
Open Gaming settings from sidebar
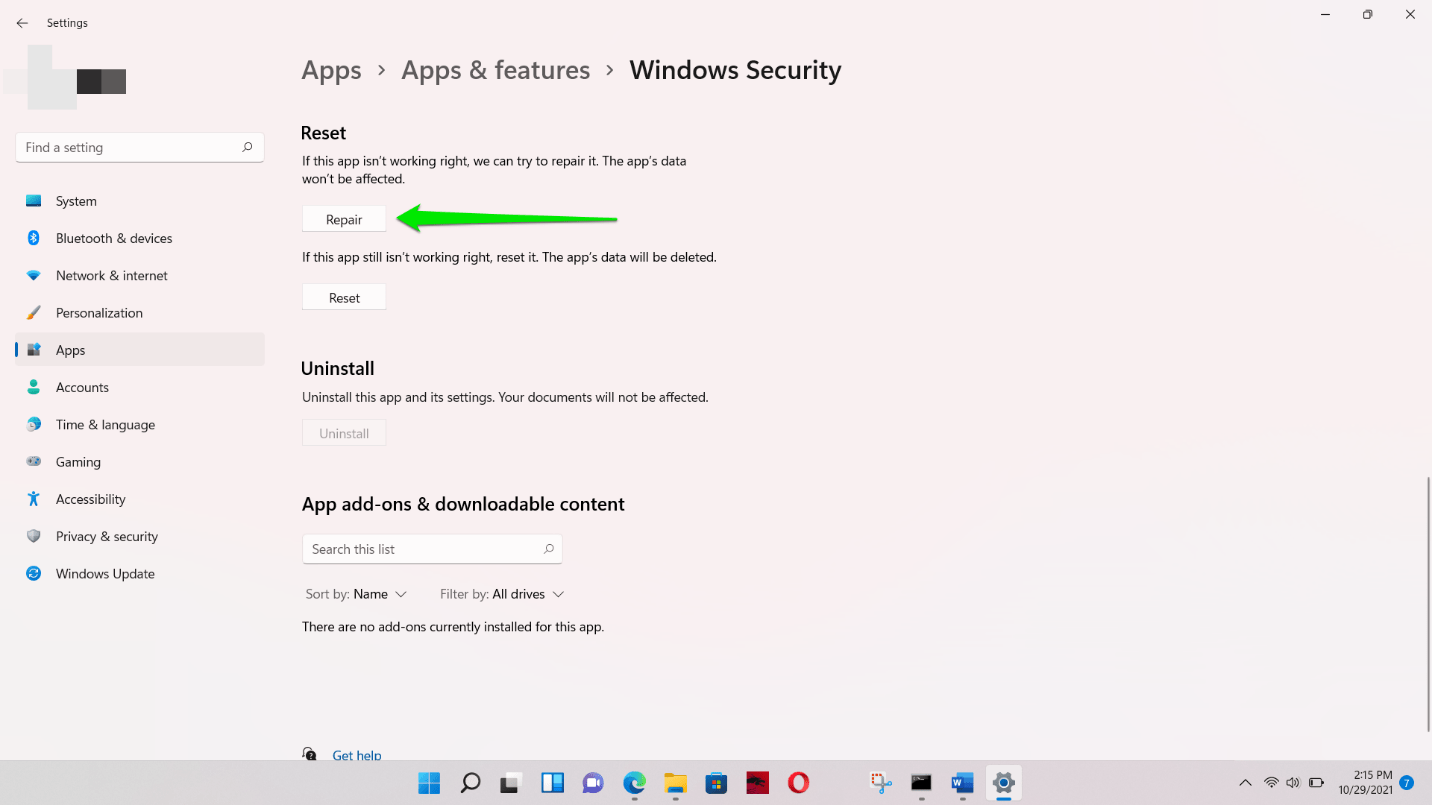click(x=78, y=461)
